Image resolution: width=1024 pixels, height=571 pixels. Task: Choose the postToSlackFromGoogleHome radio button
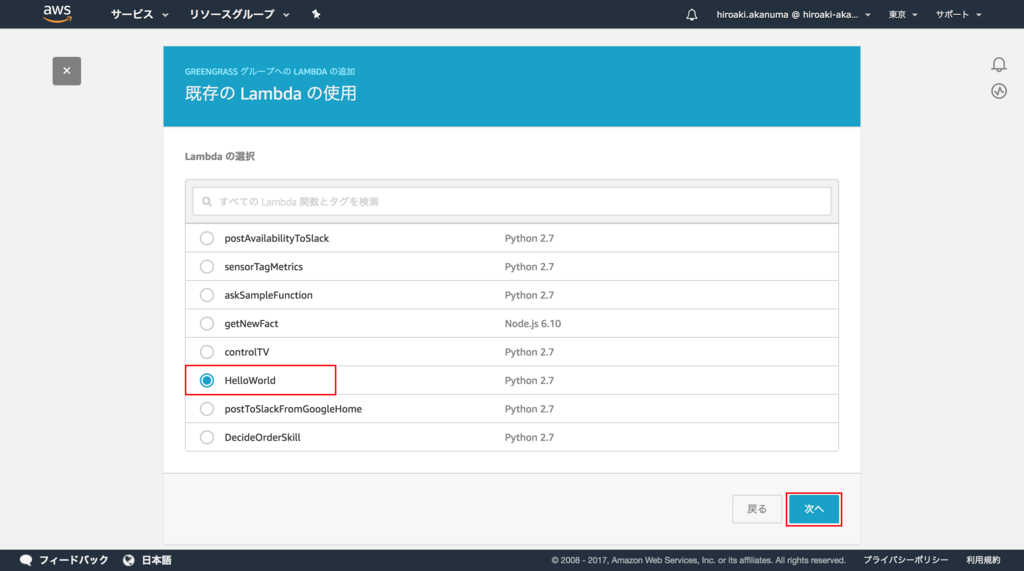pos(206,408)
